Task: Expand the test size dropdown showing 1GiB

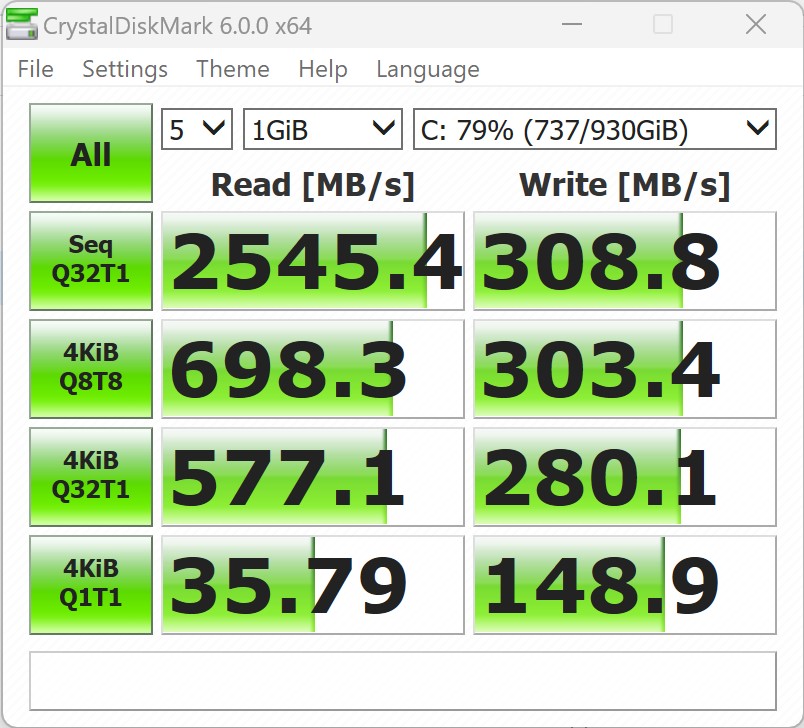Action: [x=323, y=129]
